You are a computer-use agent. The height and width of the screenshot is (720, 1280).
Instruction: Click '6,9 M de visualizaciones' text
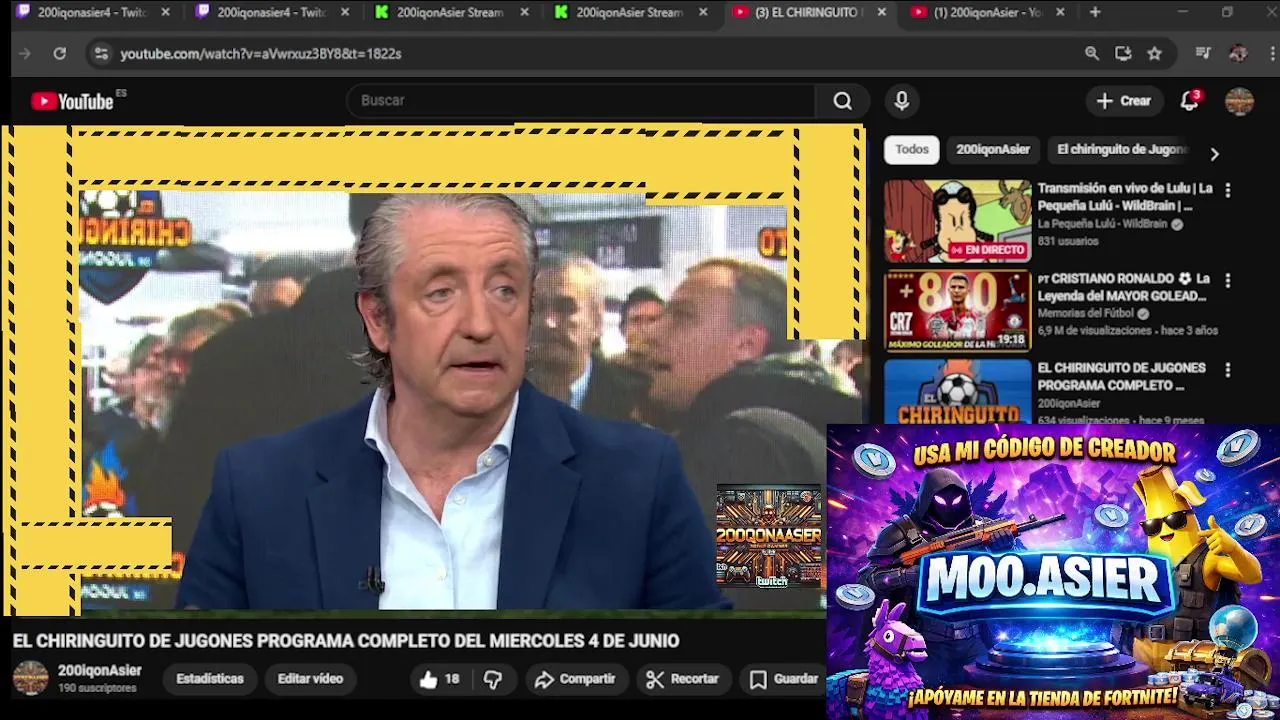pos(1095,330)
